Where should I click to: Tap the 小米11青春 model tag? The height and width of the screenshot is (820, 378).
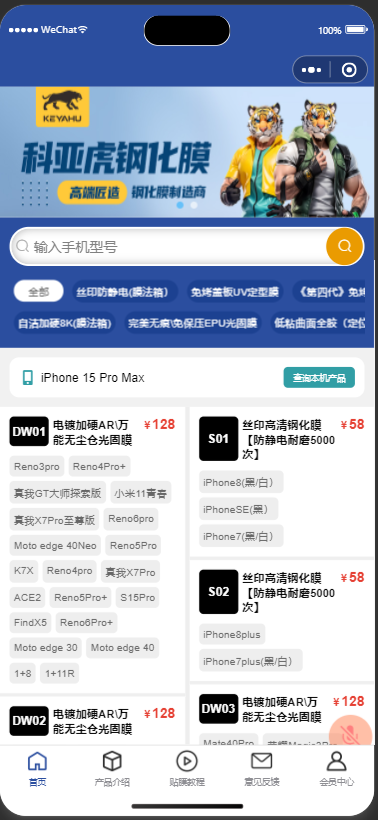[x=141, y=493]
